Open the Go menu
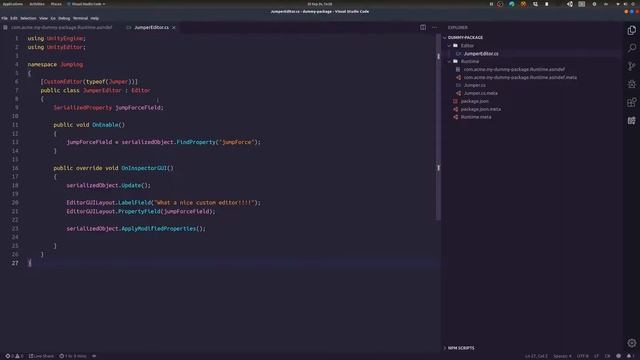640x360 pixels. coord(53,18)
